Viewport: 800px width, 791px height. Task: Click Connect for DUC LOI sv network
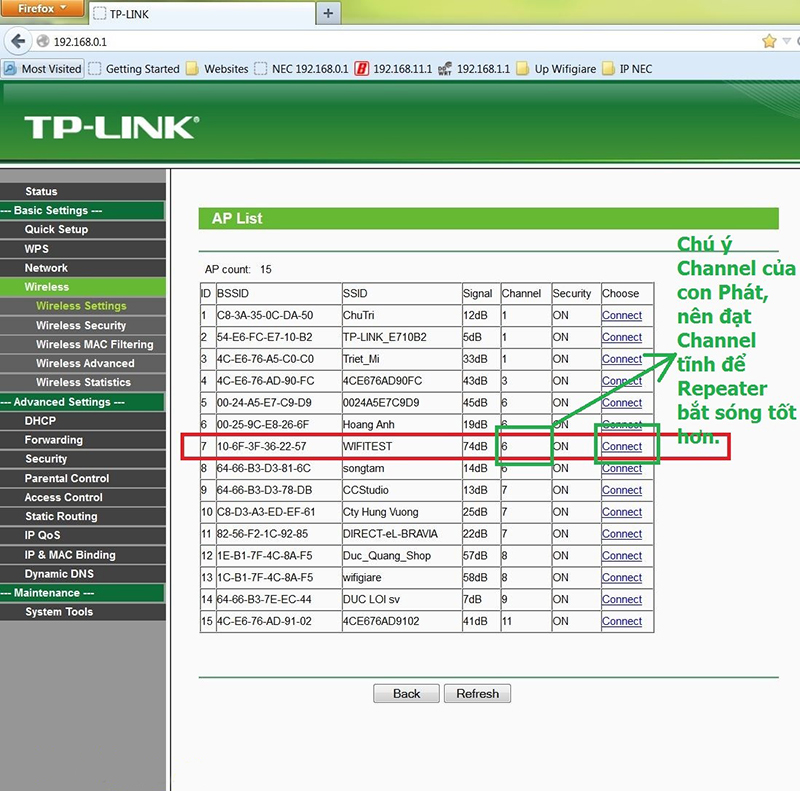[x=621, y=600]
